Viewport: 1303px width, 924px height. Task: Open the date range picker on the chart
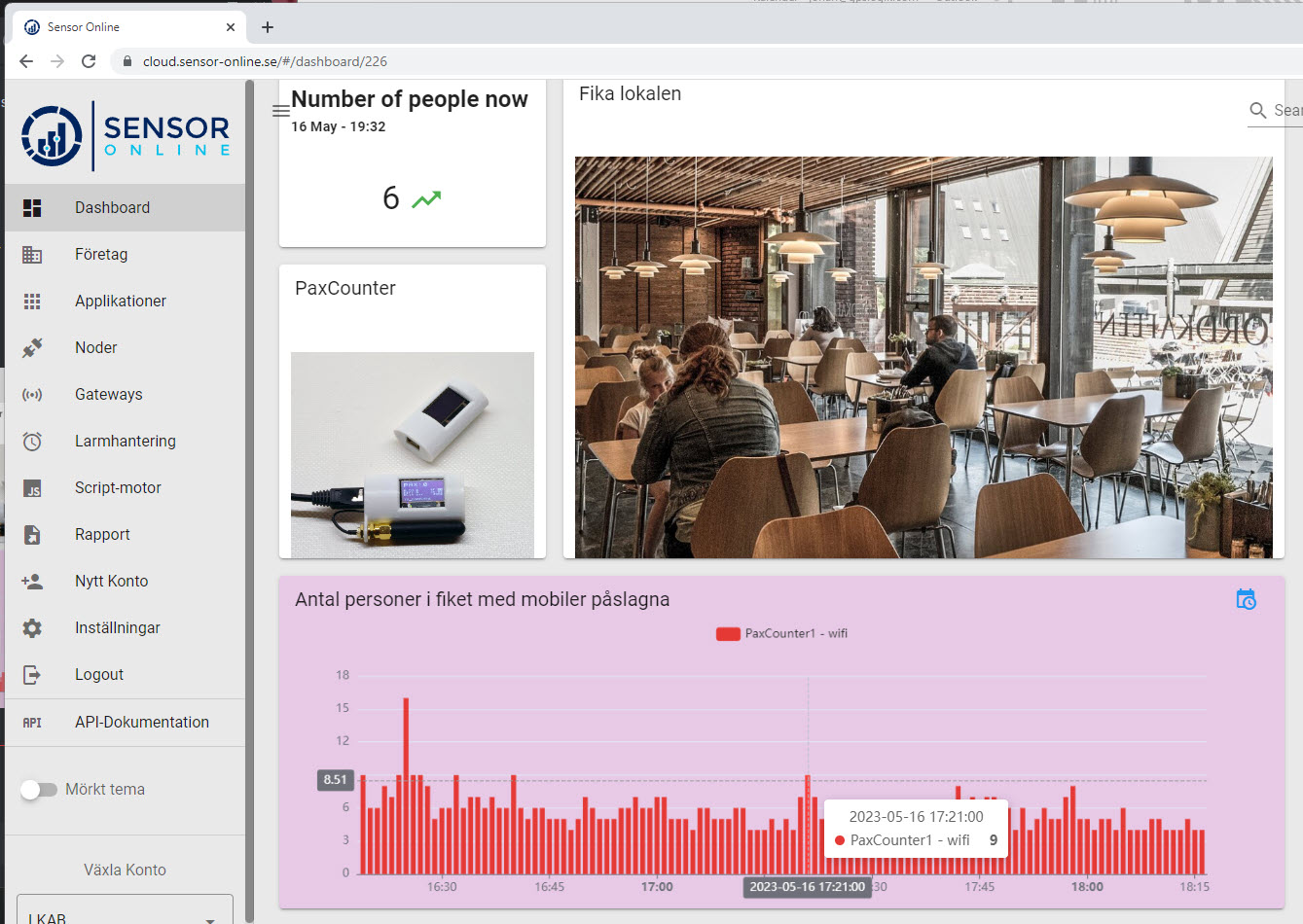click(x=1246, y=599)
